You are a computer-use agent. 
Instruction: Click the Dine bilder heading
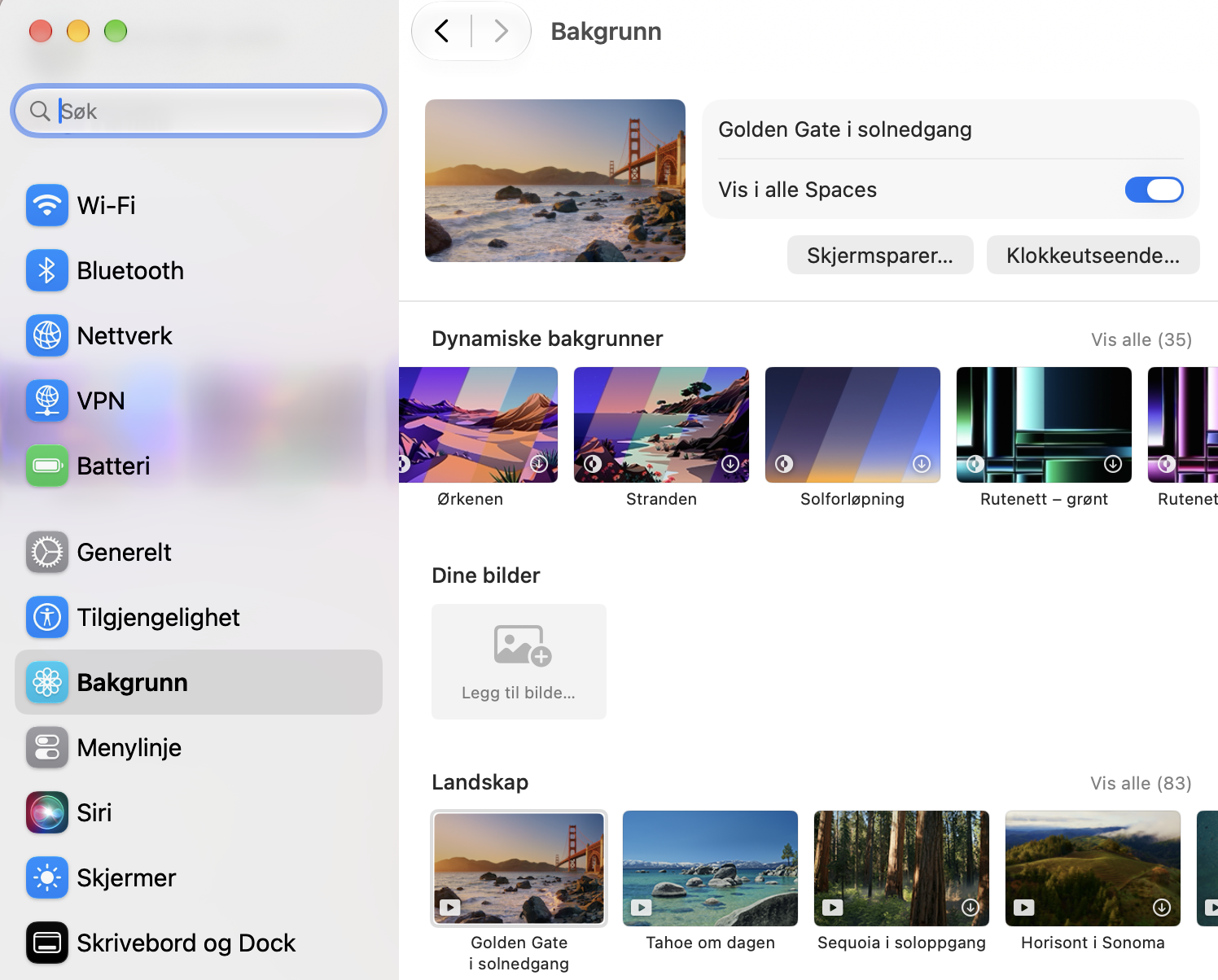[x=486, y=575]
